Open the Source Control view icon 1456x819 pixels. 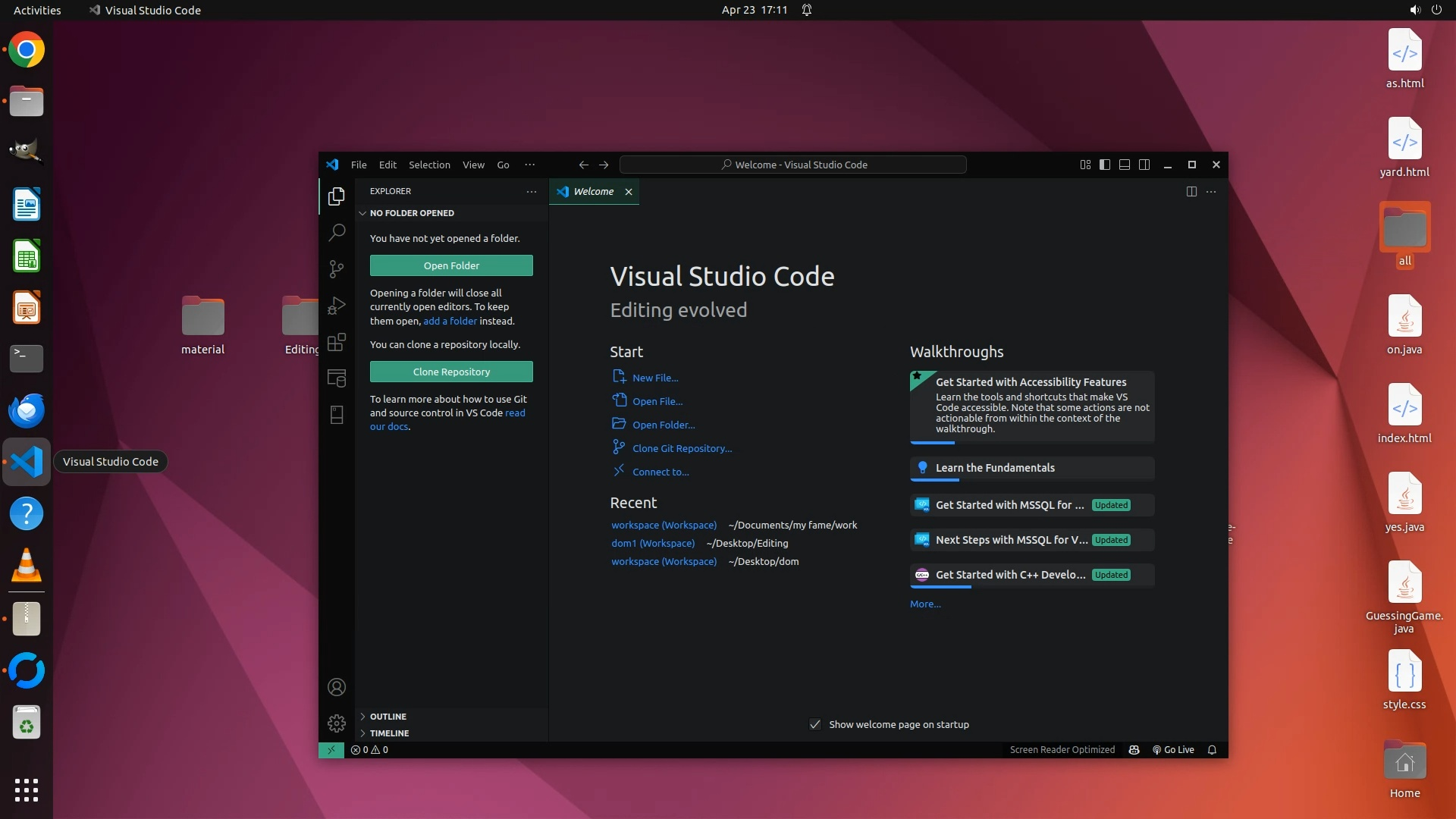tap(337, 269)
